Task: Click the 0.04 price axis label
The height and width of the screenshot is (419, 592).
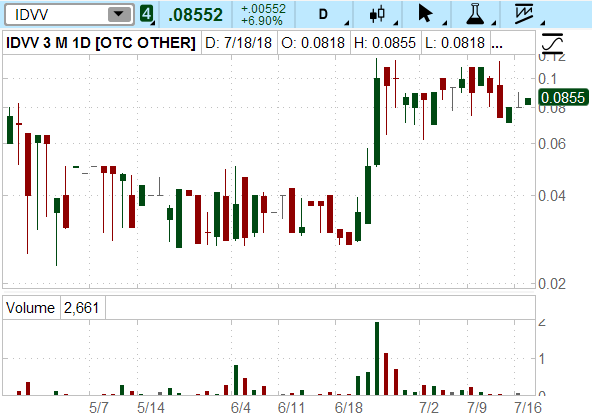Action: (x=552, y=196)
